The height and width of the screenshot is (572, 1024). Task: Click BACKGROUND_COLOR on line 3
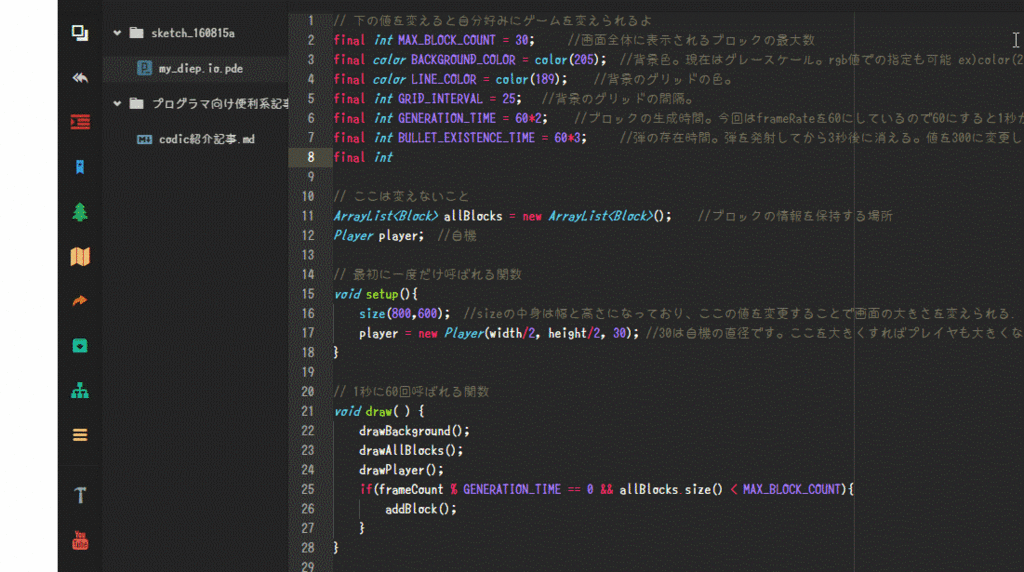(463, 59)
